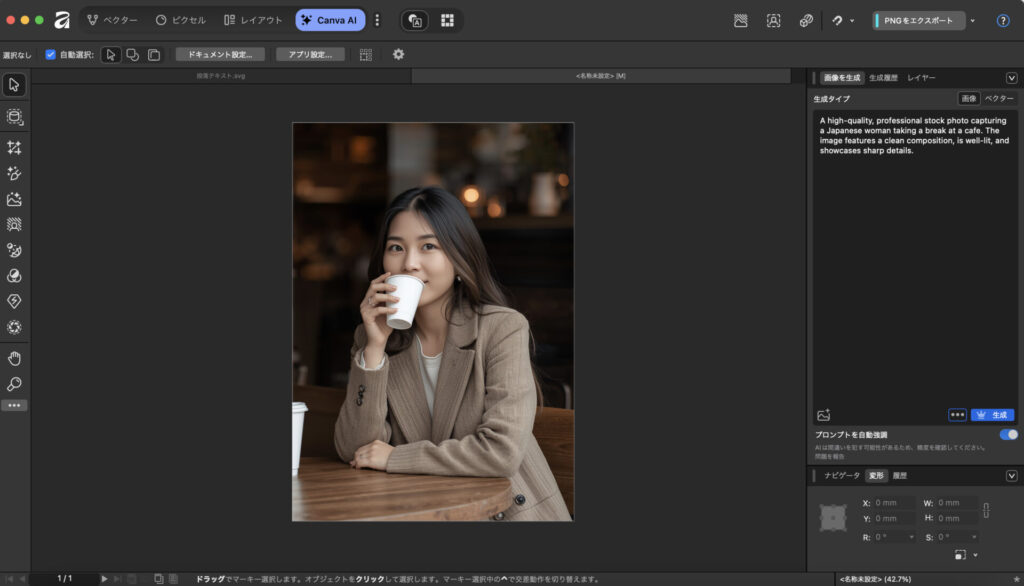Open the rotation R field dropdown
Viewport: 1024px width, 586px height.
(911, 537)
